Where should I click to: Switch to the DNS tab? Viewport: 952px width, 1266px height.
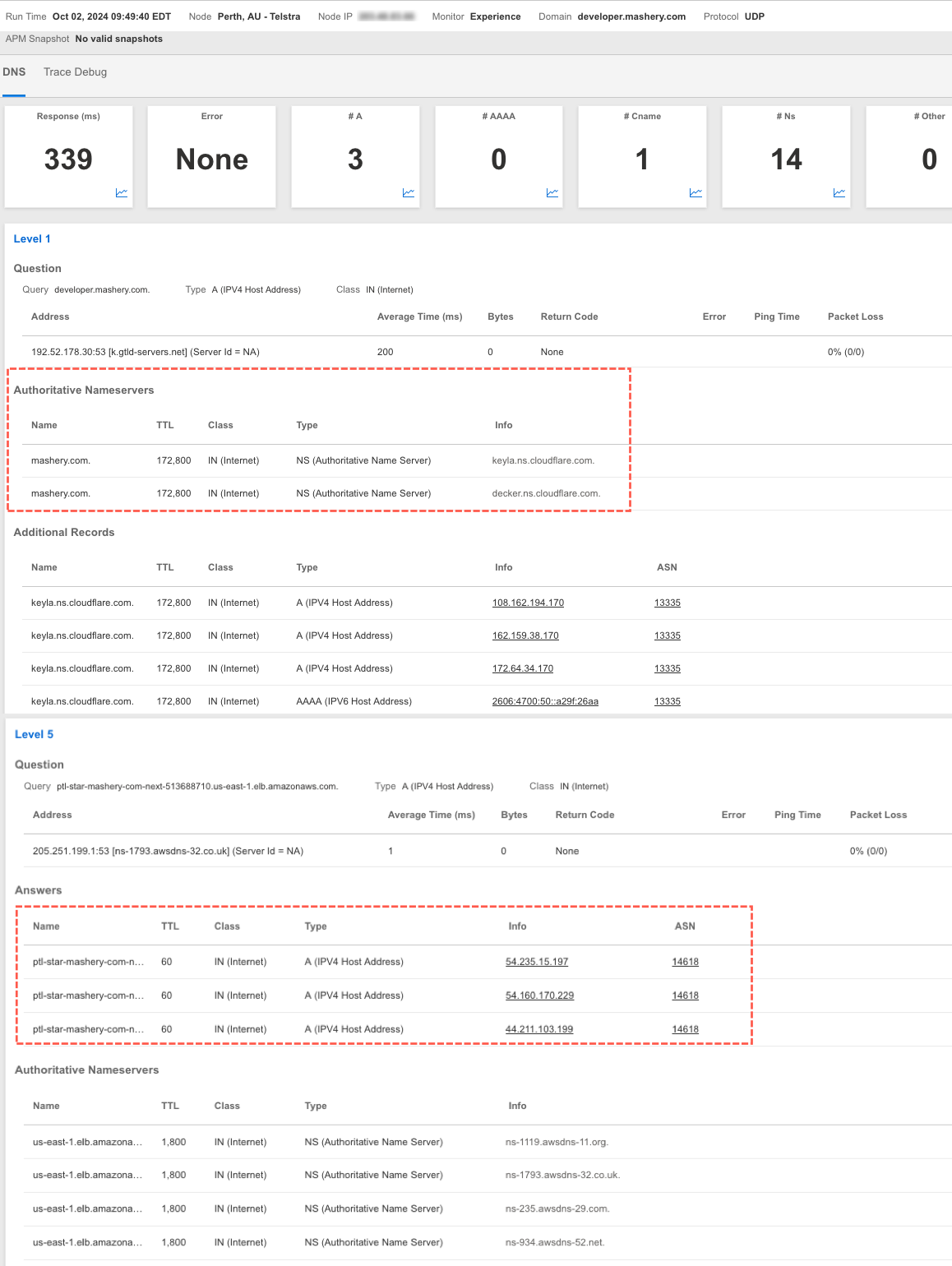tap(14, 72)
